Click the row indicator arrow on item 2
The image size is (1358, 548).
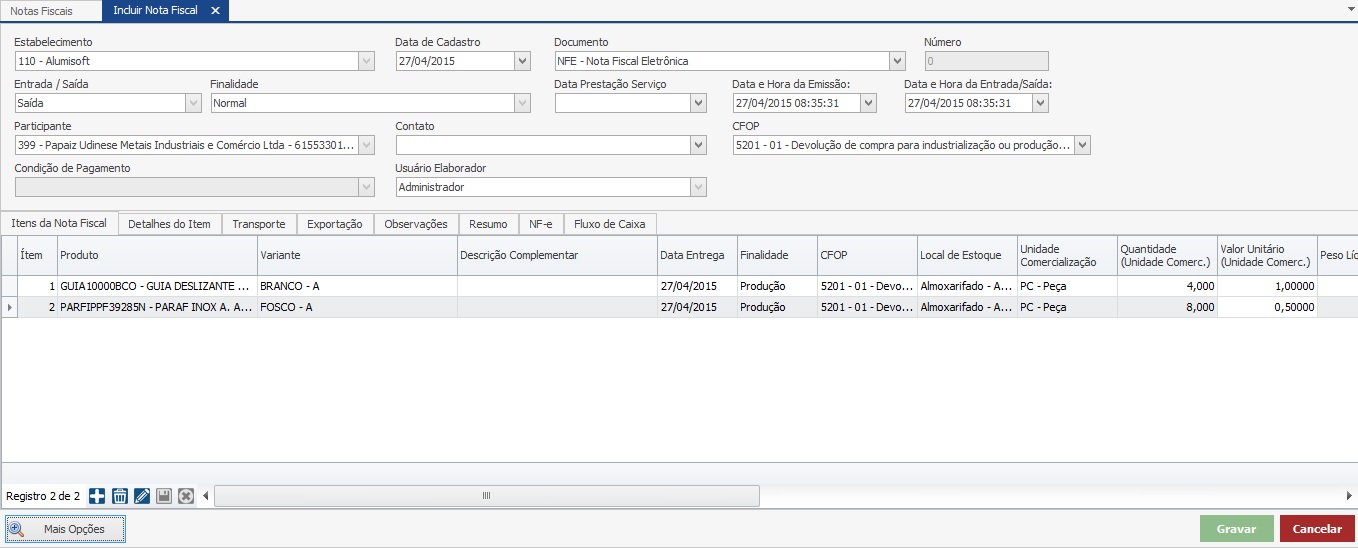pyautogui.click(x=10, y=307)
